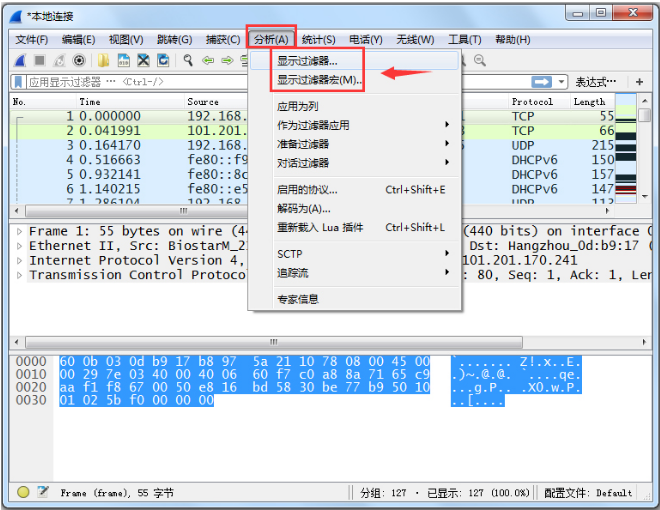This screenshot has width=660, height=510.
Task: Expand Internet Protocol Version 4 node
Action: pos(19,260)
